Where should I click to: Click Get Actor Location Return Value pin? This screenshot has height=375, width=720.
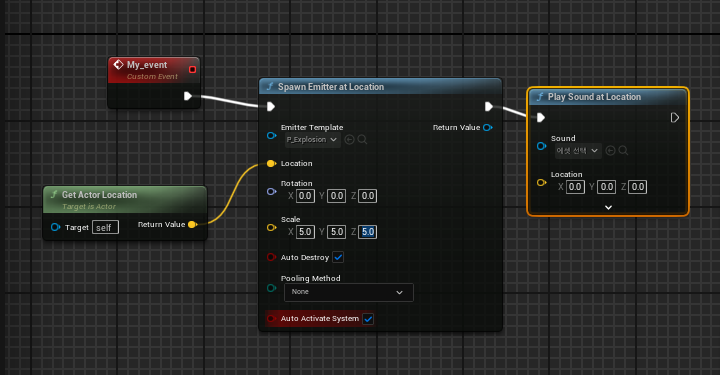point(192,224)
